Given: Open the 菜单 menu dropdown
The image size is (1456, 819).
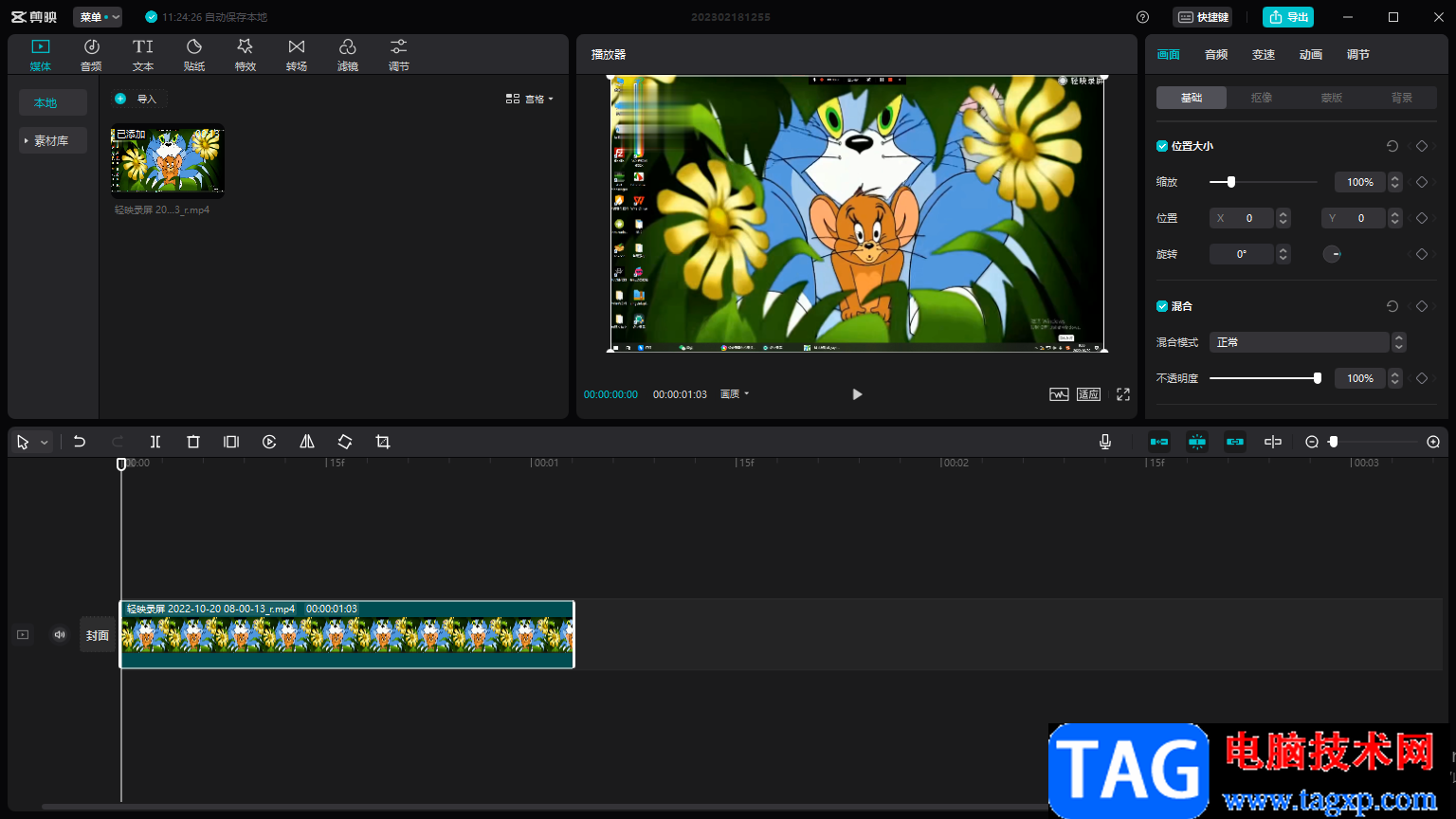Looking at the screenshot, I should 98,17.
